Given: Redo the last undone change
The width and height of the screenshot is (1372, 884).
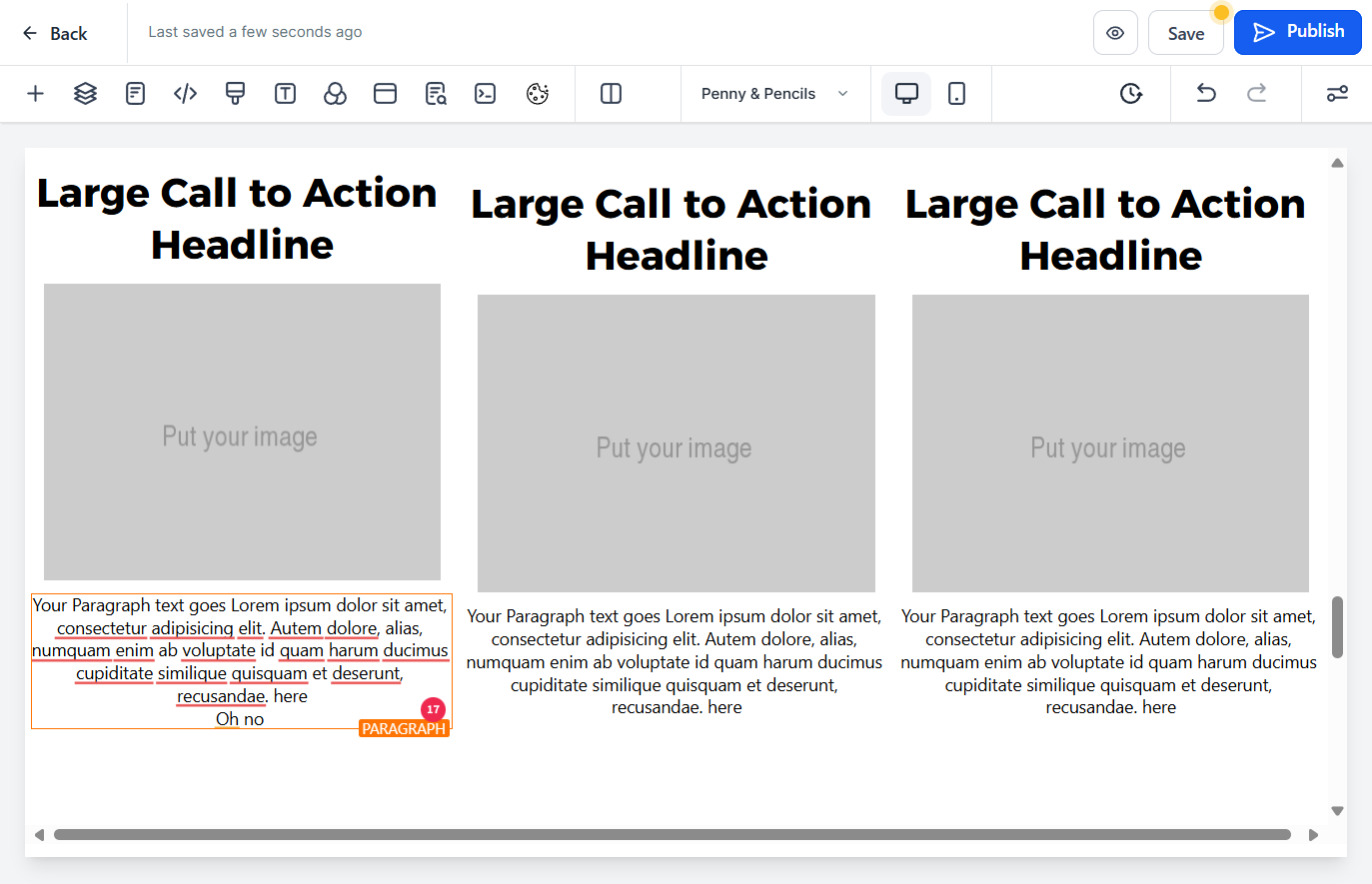Looking at the screenshot, I should 1256,93.
